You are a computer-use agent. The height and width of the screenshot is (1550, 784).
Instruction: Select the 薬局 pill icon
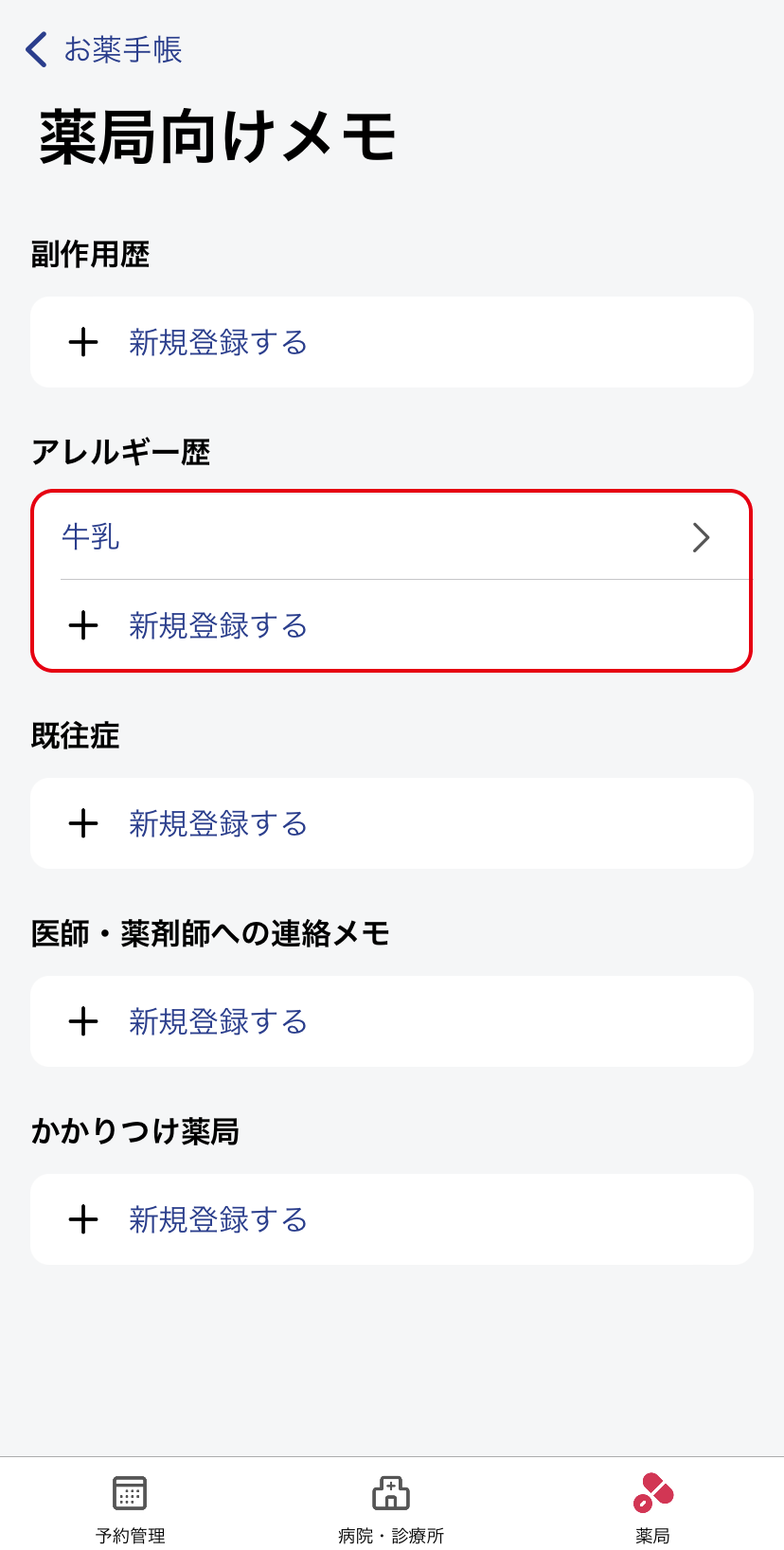pyautogui.click(x=653, y=1492)
